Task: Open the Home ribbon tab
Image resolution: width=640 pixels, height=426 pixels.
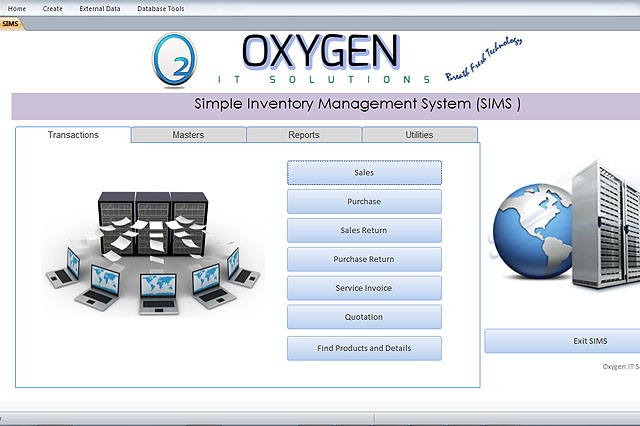Action: [x=17, y=9]
